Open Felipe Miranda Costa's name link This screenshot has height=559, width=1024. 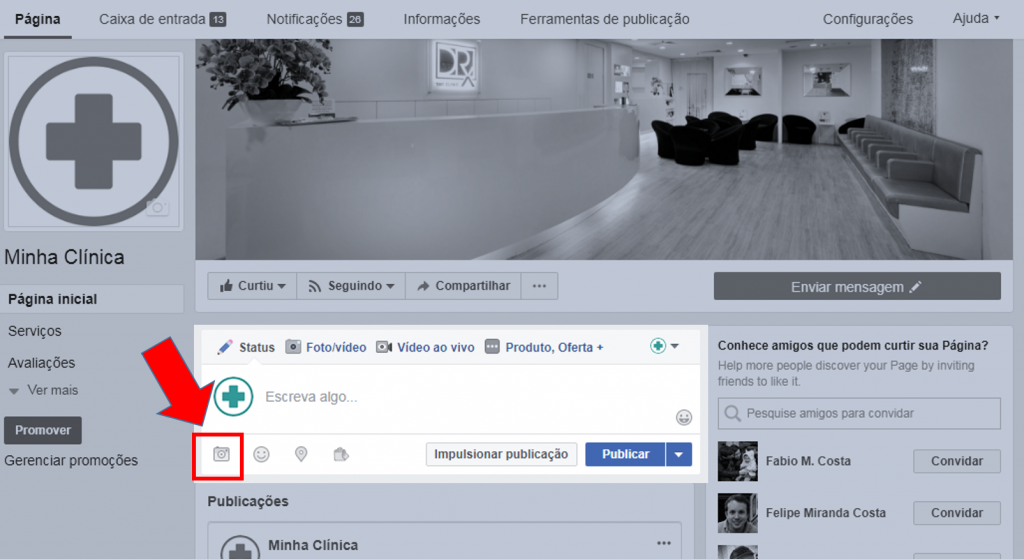click(825, 513)
